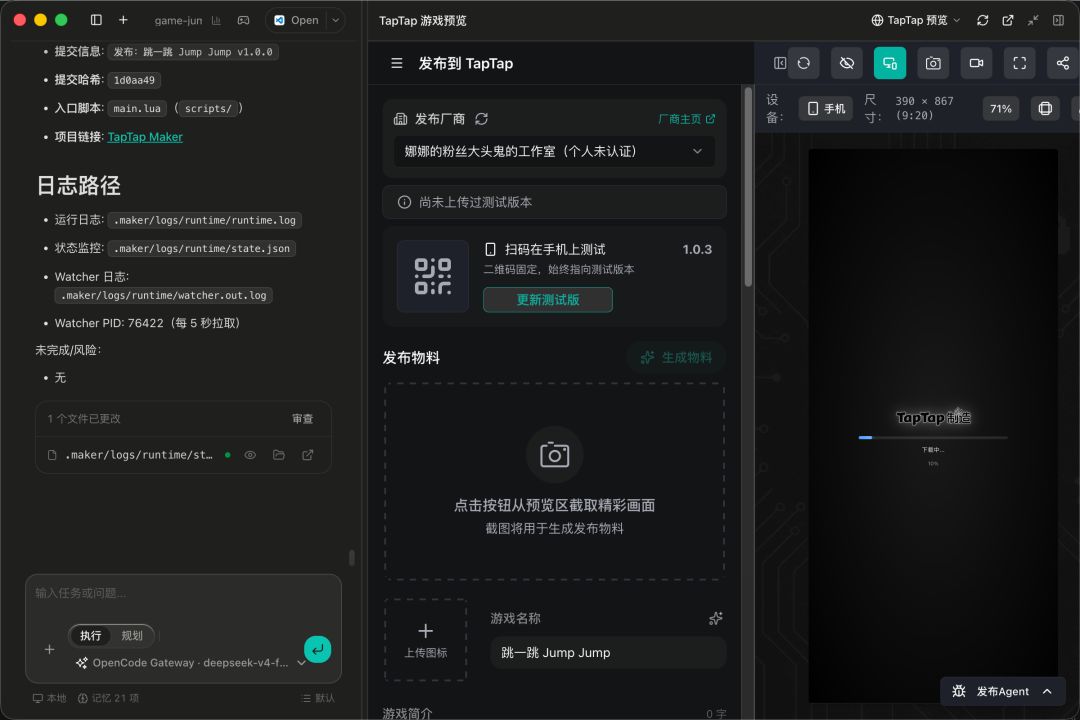Toggle the fit-to-screen frame icon beside 71%
This screenshot has width=1080, height=720.
point(1046,109)
